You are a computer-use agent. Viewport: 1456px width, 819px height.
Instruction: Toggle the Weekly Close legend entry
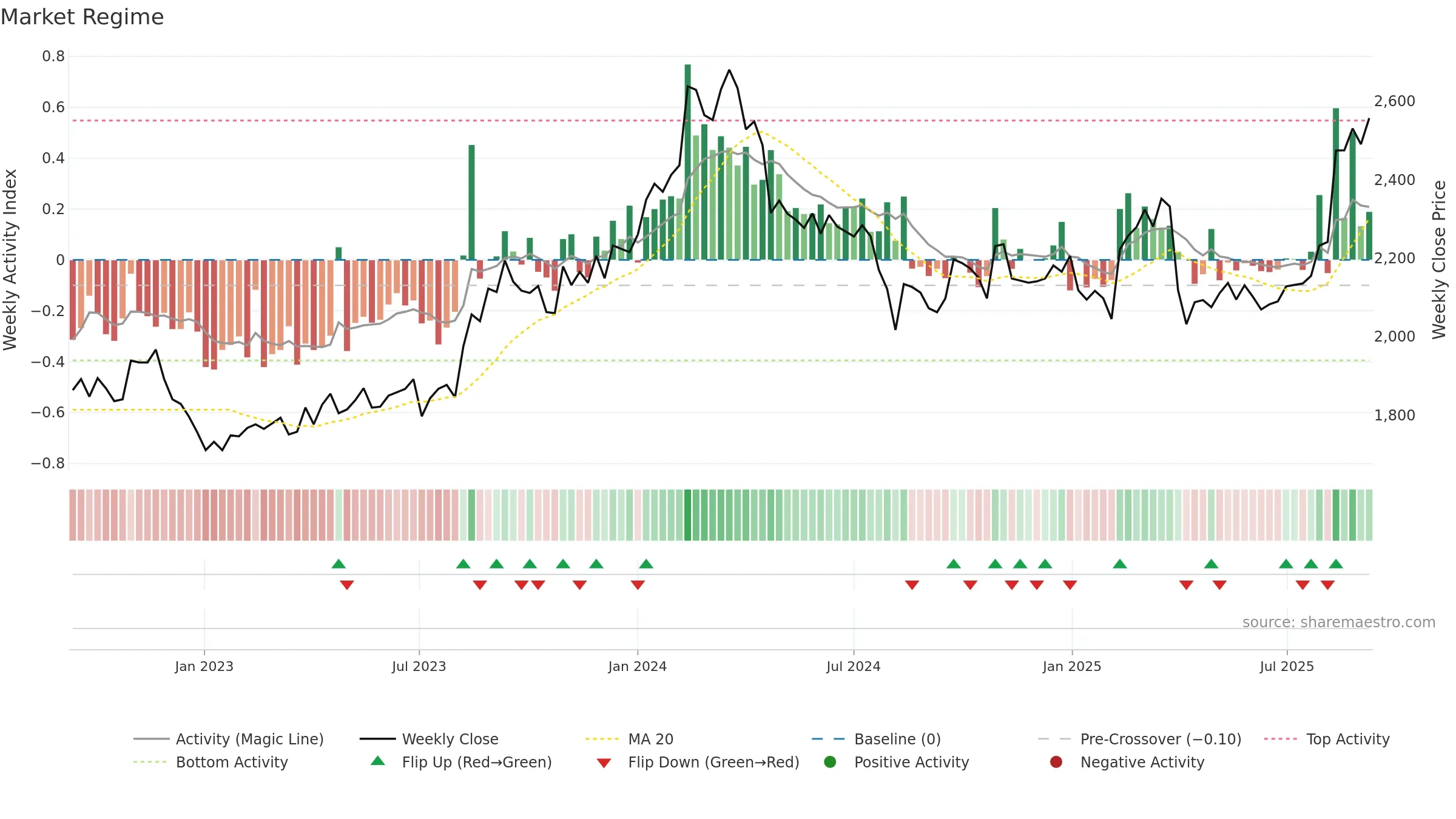(x=429, y=739)
